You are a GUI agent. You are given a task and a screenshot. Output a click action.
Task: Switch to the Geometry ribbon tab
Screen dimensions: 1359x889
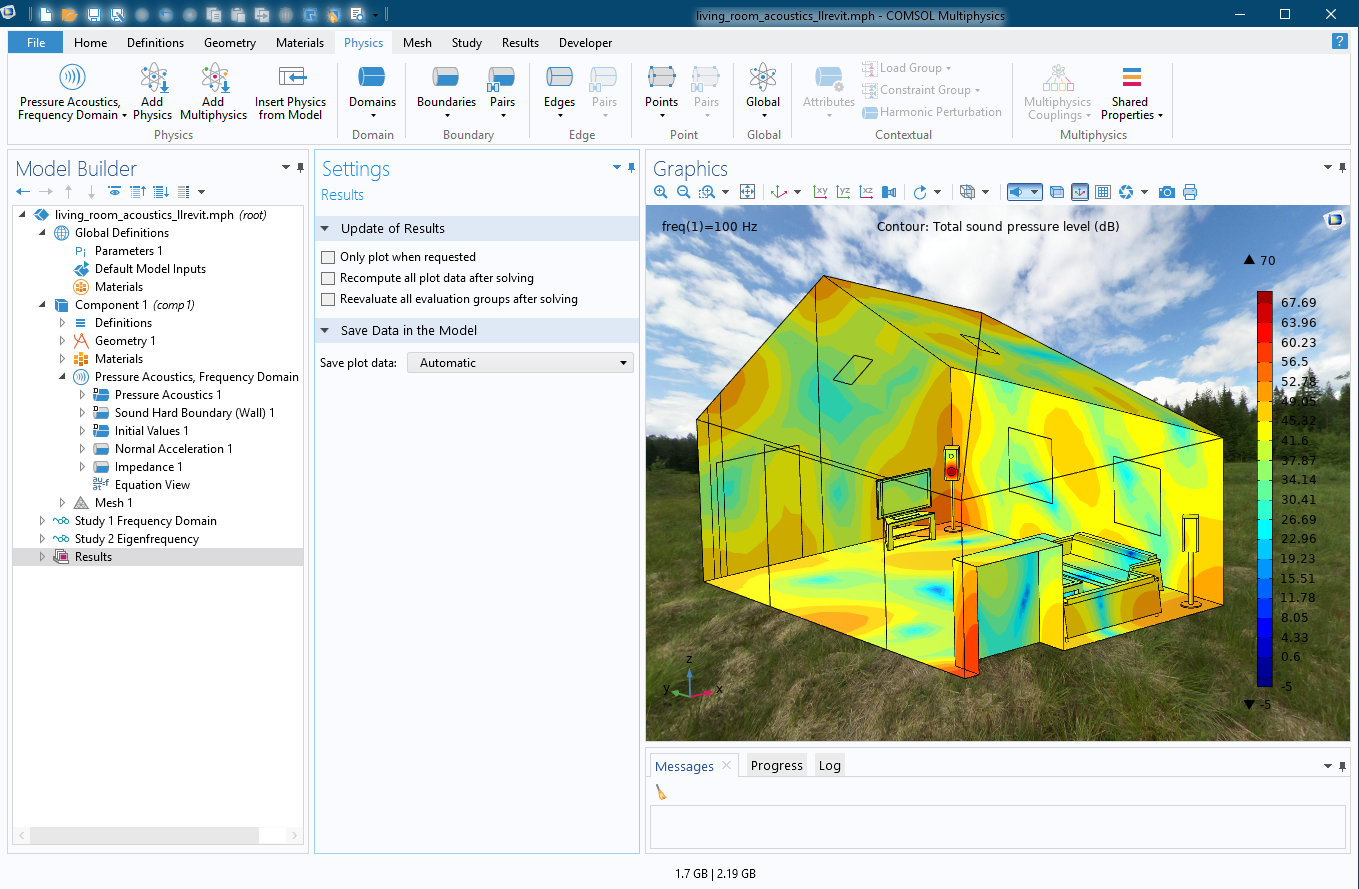[230, 43]
